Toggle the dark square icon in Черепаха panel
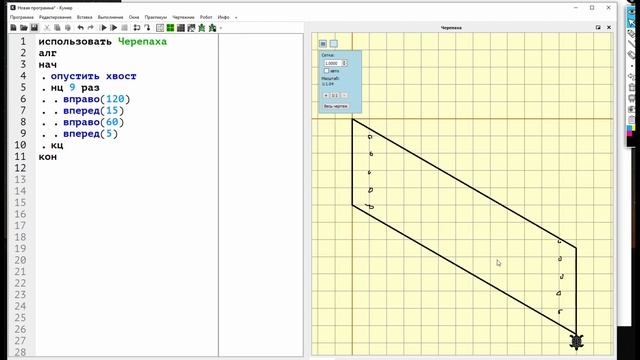This screenshot has width=640, height=360. click(x=323, y=44)
